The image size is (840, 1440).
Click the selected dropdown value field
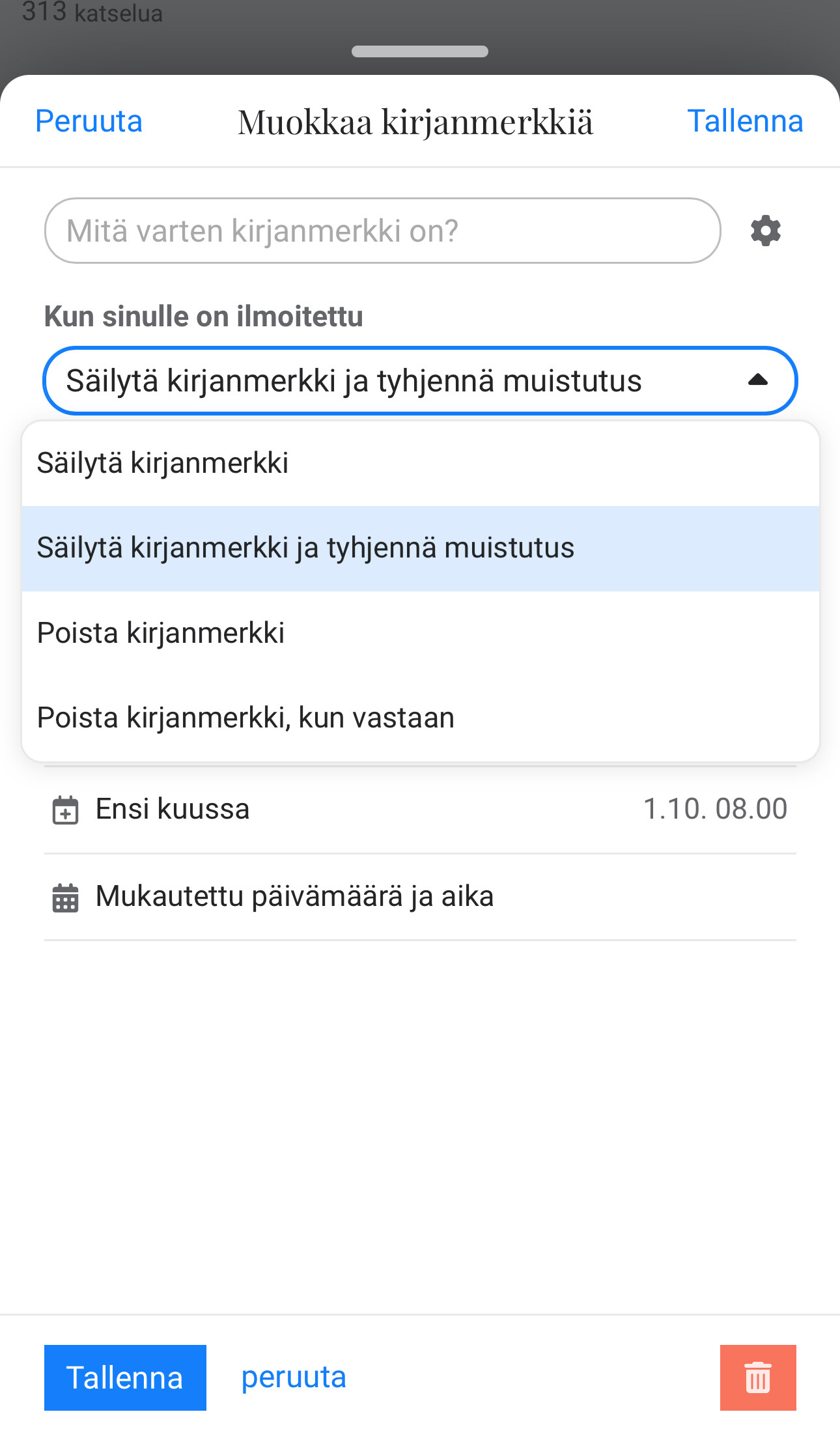point(354,381)
